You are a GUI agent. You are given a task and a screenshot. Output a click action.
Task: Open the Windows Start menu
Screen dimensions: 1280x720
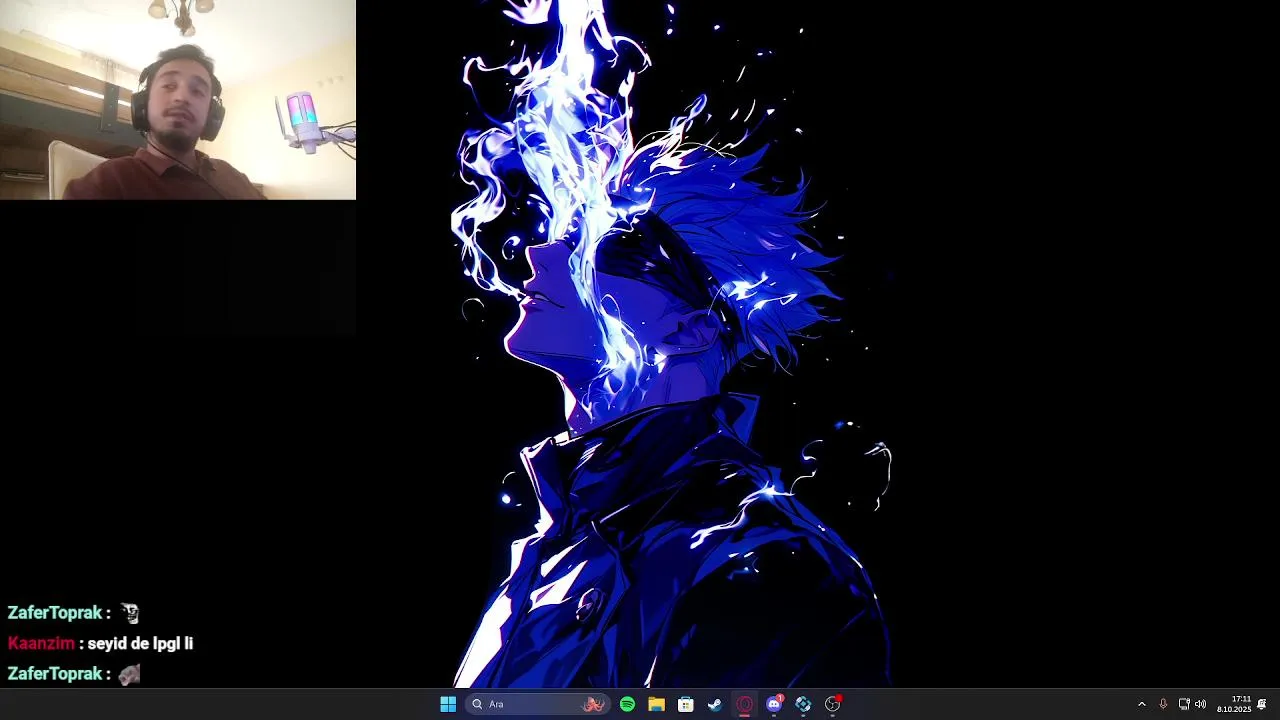[x=448, y=704]
